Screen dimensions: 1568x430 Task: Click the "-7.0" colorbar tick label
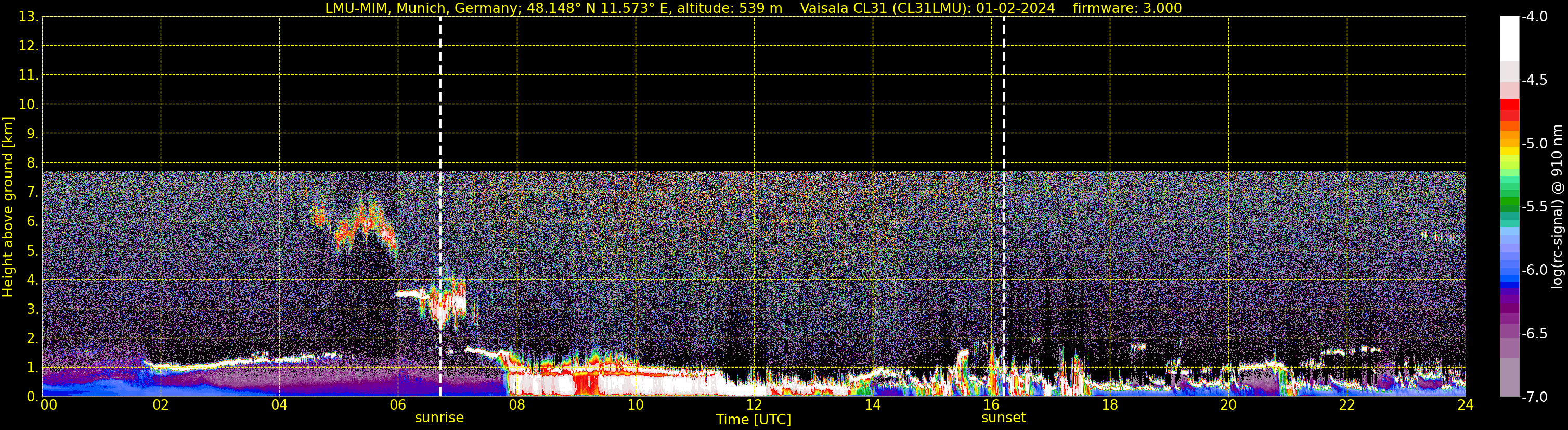1535,397
